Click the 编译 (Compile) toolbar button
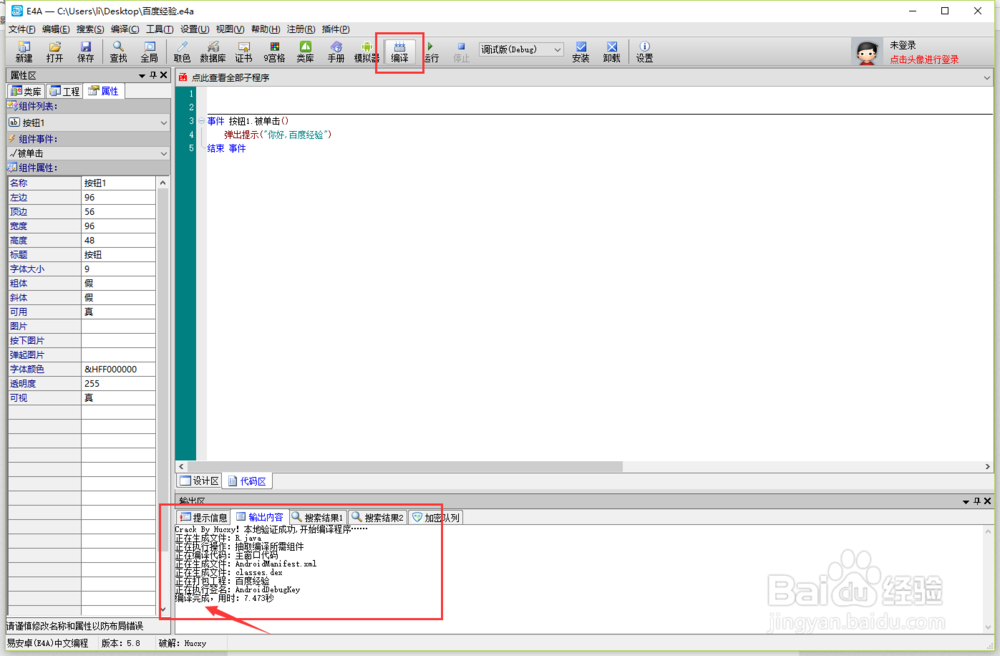 pos(400,52)
